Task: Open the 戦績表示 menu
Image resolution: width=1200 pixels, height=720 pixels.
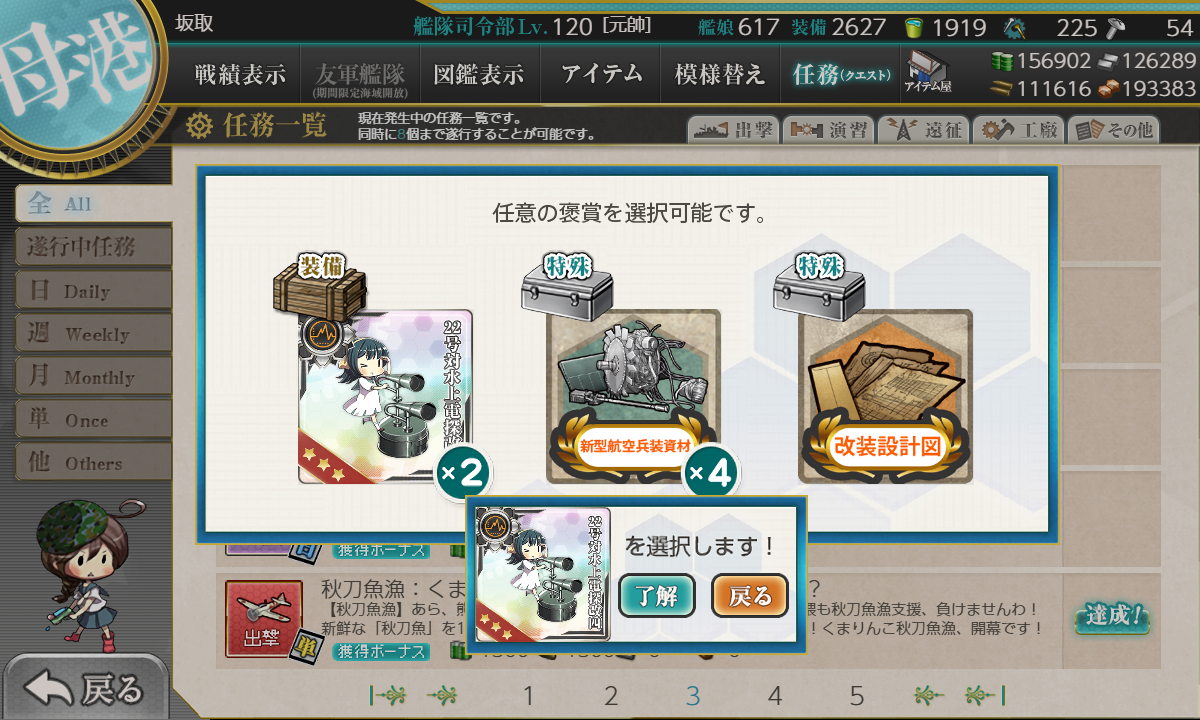Action: coord(240,74)
